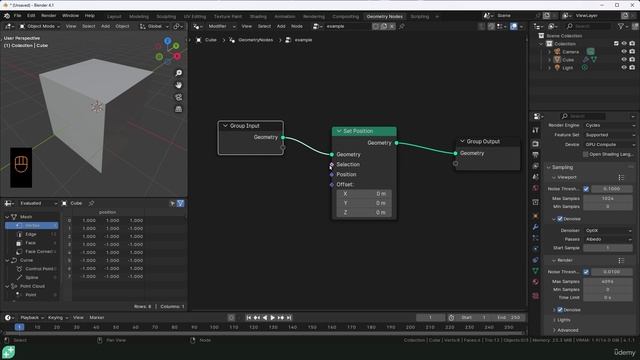This screenshot has width=640, height=360.
Task: Enable Open Shading Language checkbox
Action: point(586,154)
